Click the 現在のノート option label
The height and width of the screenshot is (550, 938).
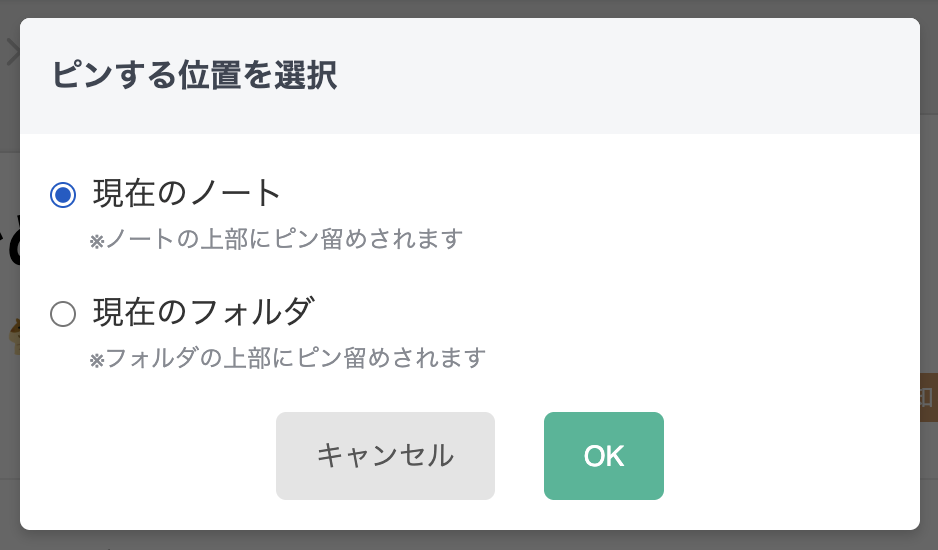click(187, 193)
